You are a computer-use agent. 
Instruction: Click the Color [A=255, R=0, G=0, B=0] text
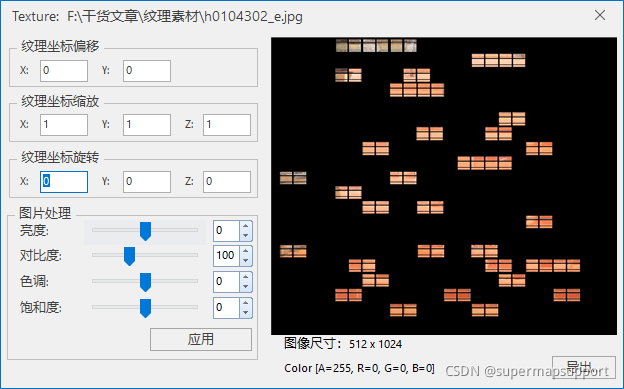pos(359,368)
